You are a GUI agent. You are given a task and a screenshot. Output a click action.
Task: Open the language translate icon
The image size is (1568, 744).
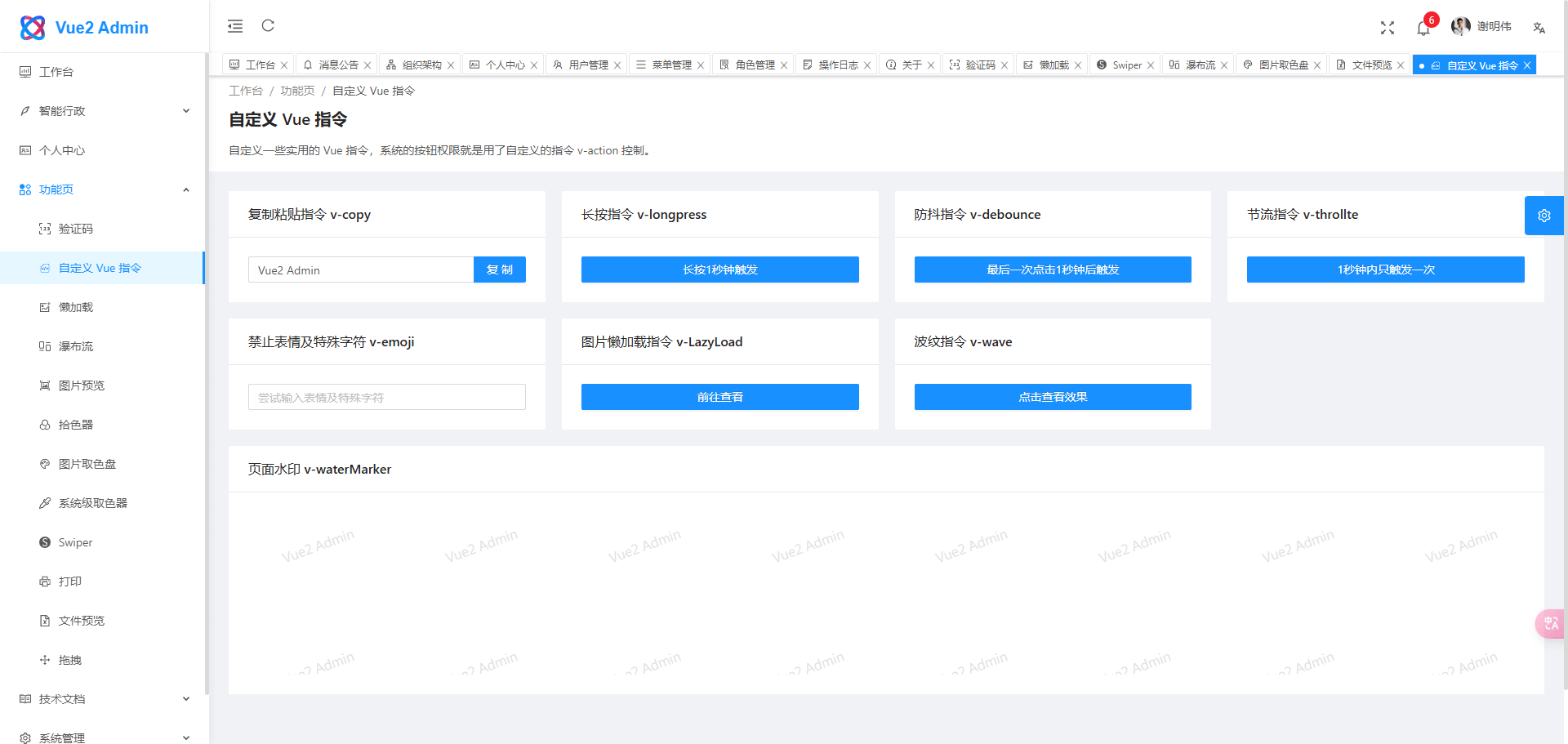click(x=1539, y=27)
